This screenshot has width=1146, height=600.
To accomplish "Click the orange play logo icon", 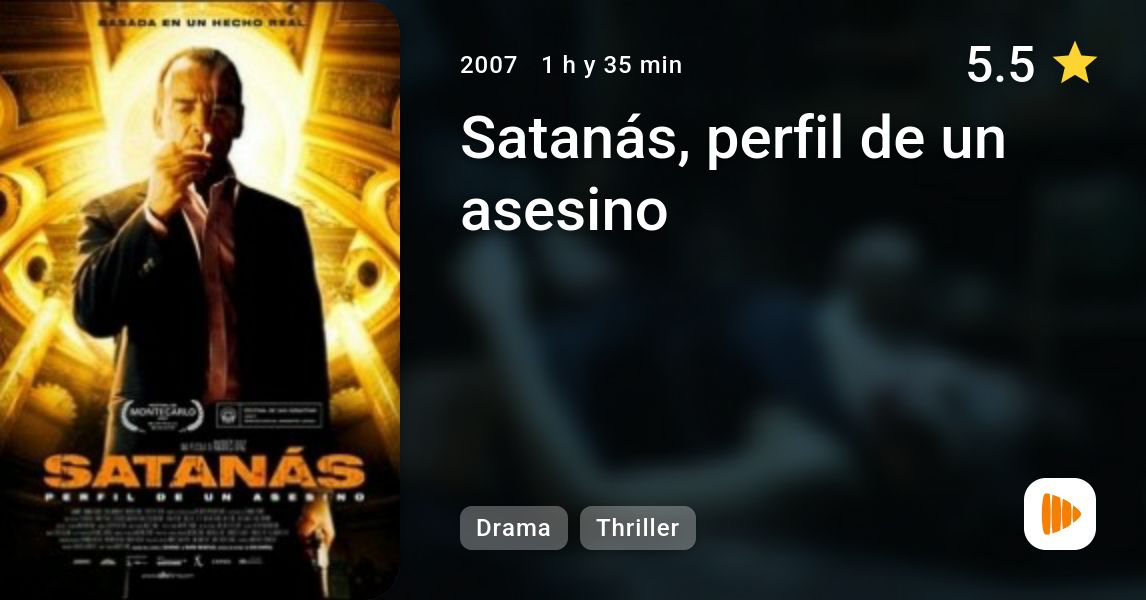I will 1060,514.
